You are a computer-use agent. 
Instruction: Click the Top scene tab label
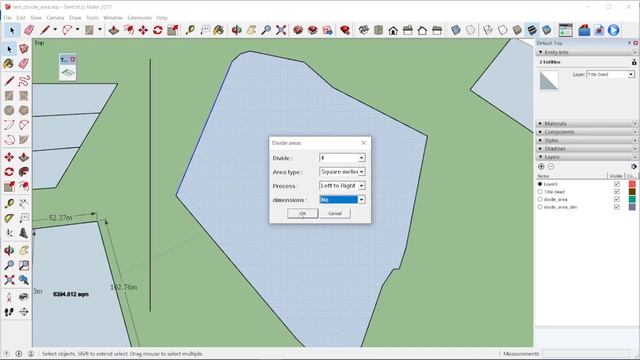click(x=39, y=43)
